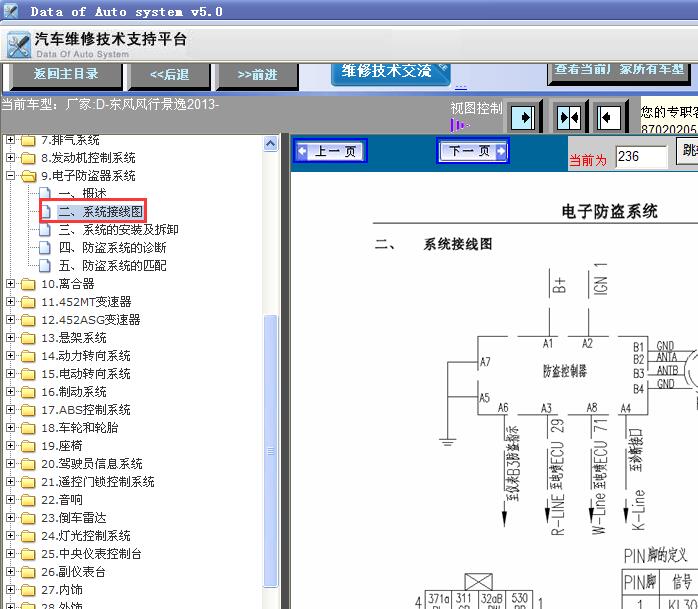
Task: Go to next page 下一页
Action: coord(473,151)
